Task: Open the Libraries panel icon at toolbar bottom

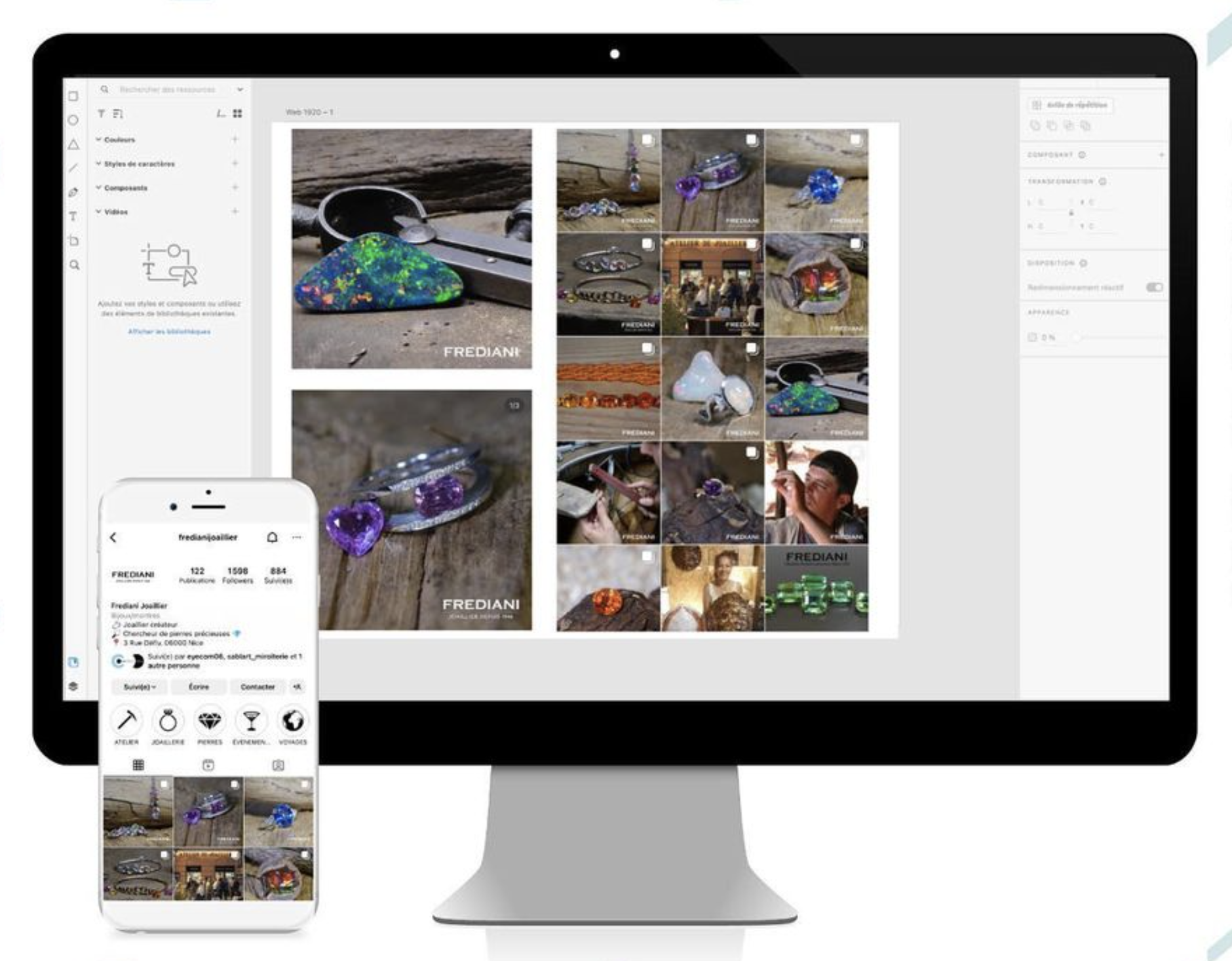Action: click(x=73, y=662)
